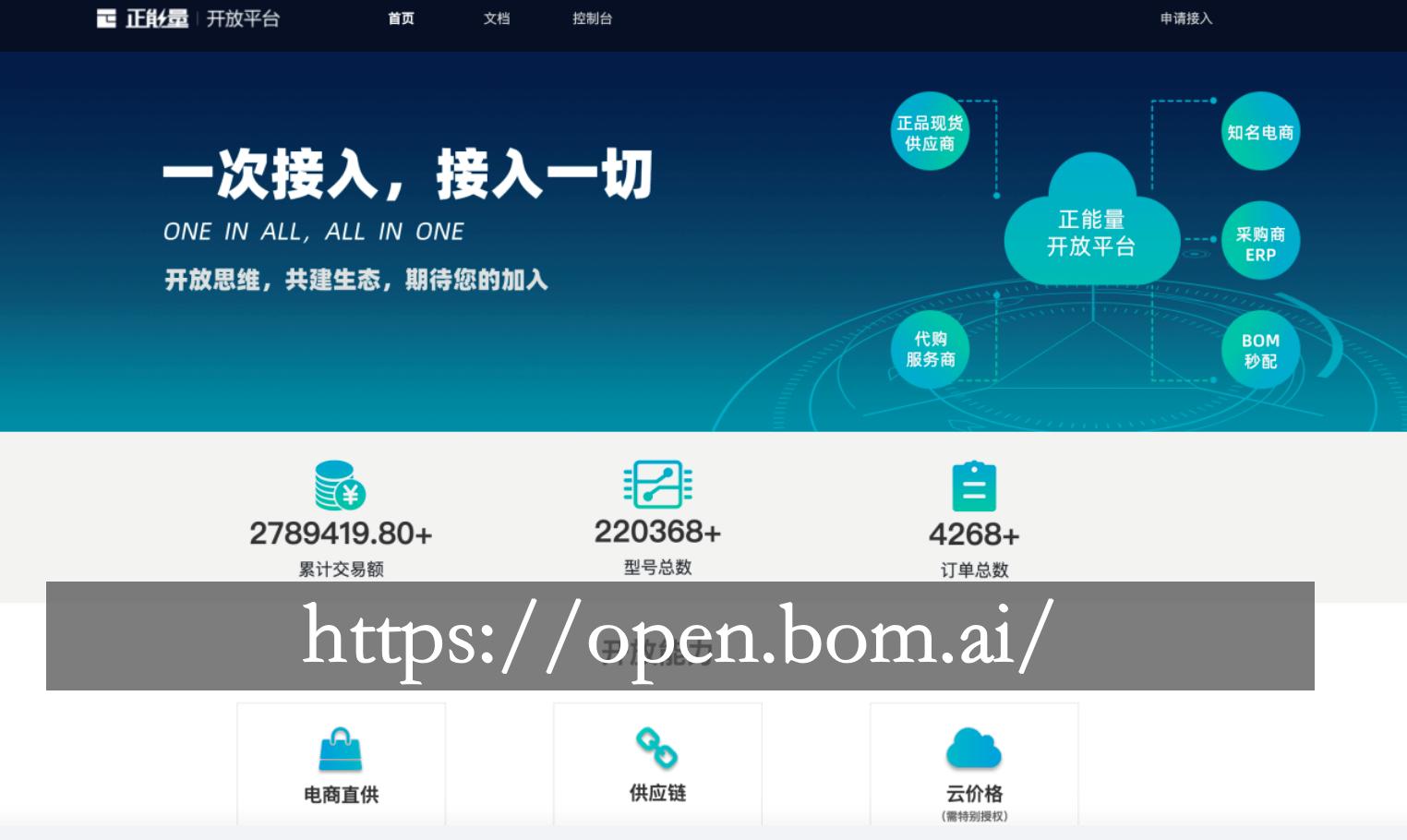The height and width of the screenshot is (840, 1407).
Task: Click the 型号总数 label
Action: click(x=657, y=567)
